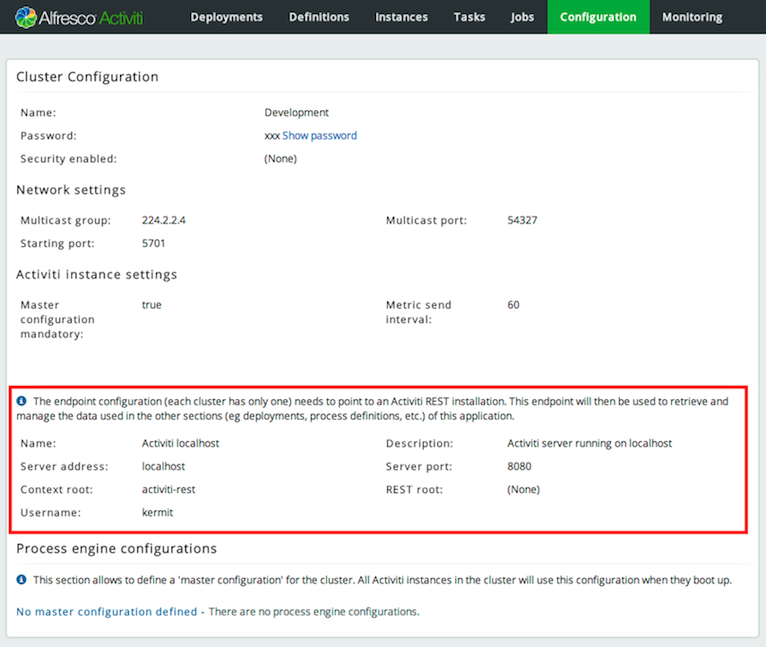
Task: Select multicast group value 224.2.2.4
Action: [x=164, y=220]
